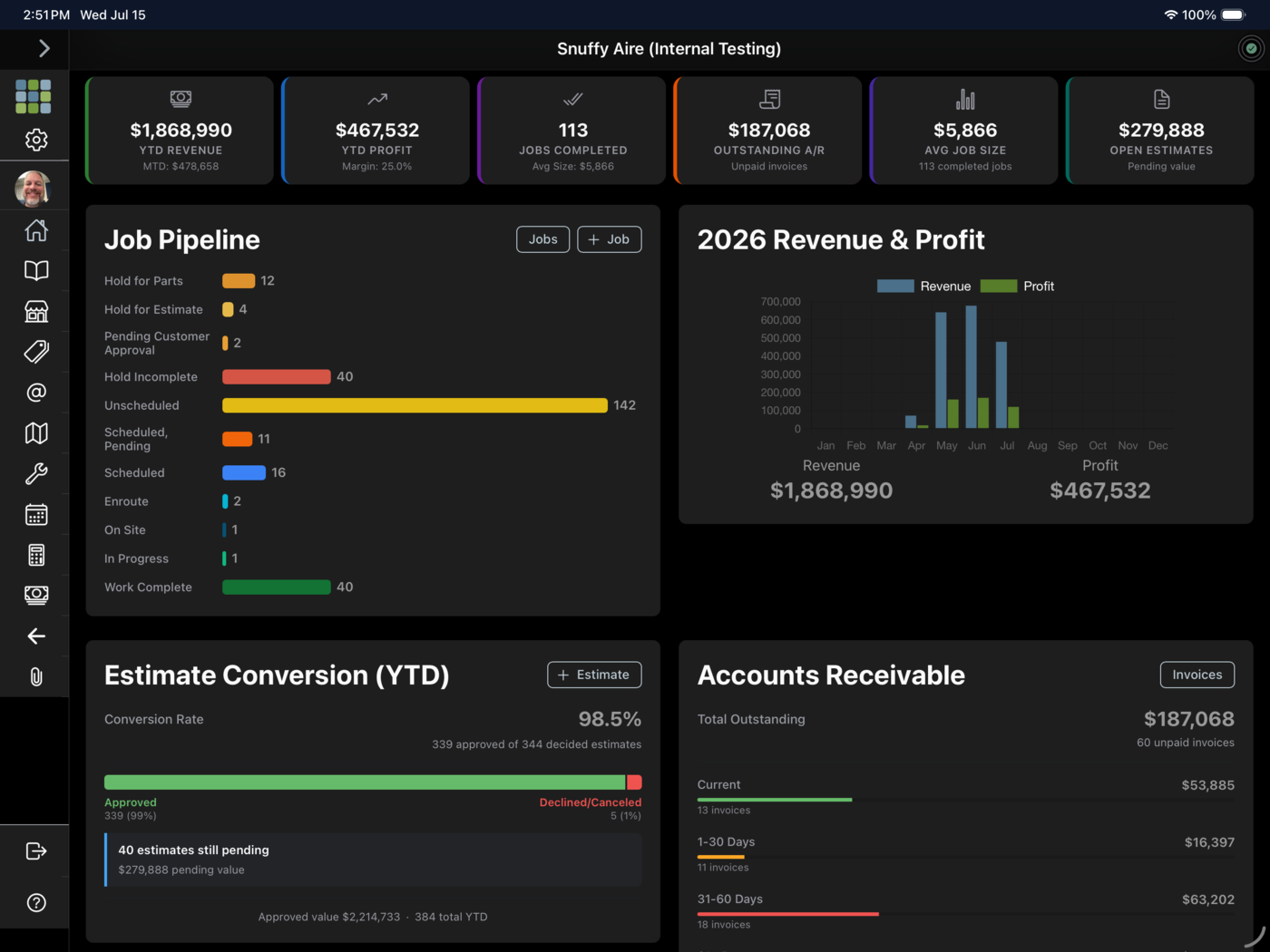The width and height of the screenshot is (1270, 952).
Task: Open the wrench tools icon in sidebar
Action: click(36, 473)
